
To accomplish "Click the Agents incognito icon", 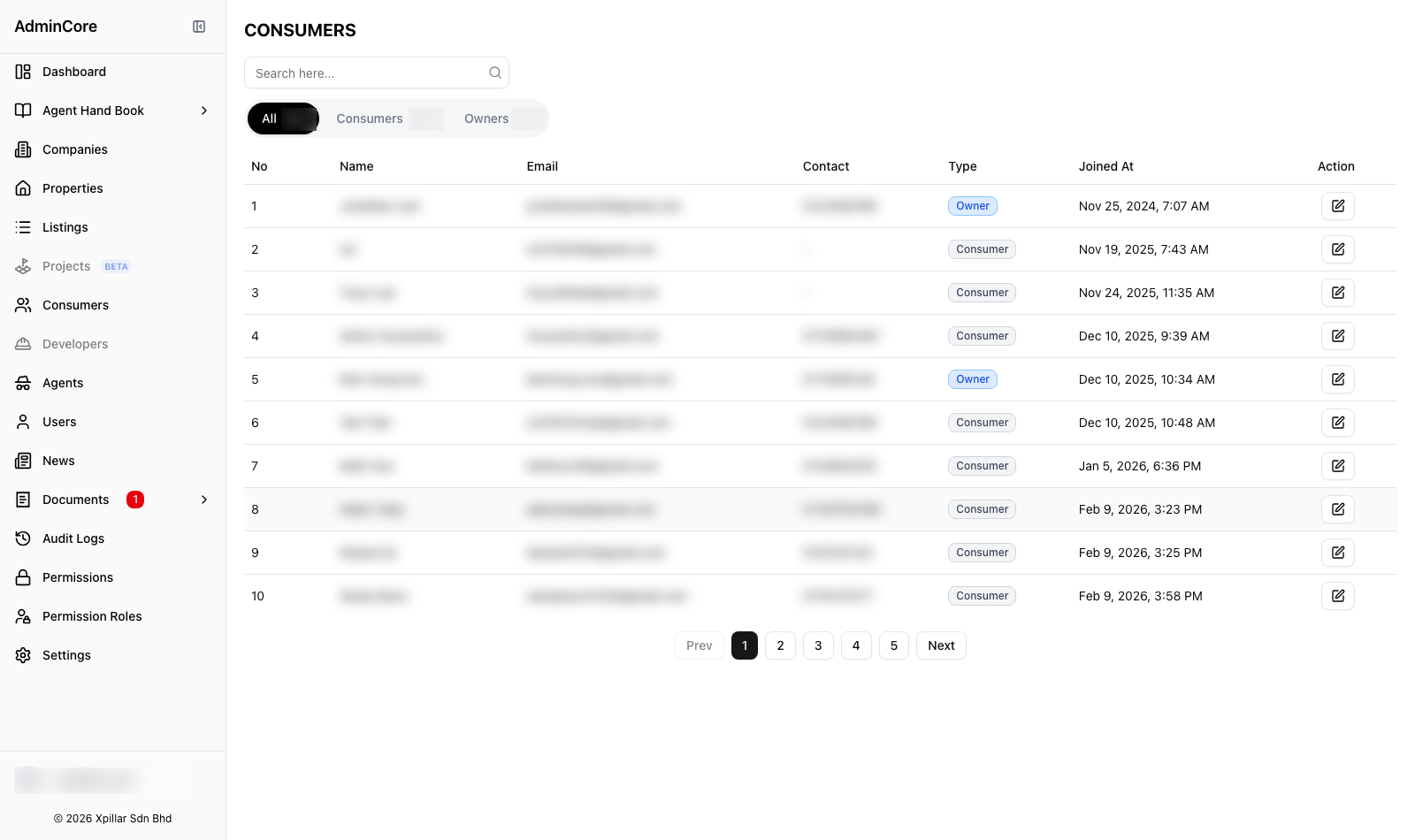I will click(23, 383).
